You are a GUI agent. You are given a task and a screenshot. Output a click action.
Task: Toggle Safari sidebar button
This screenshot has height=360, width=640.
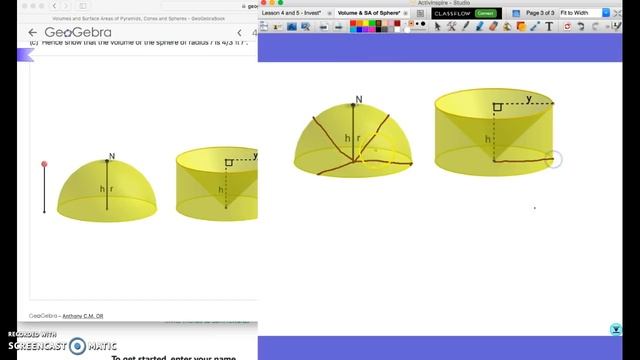click(x=83, y=6)
